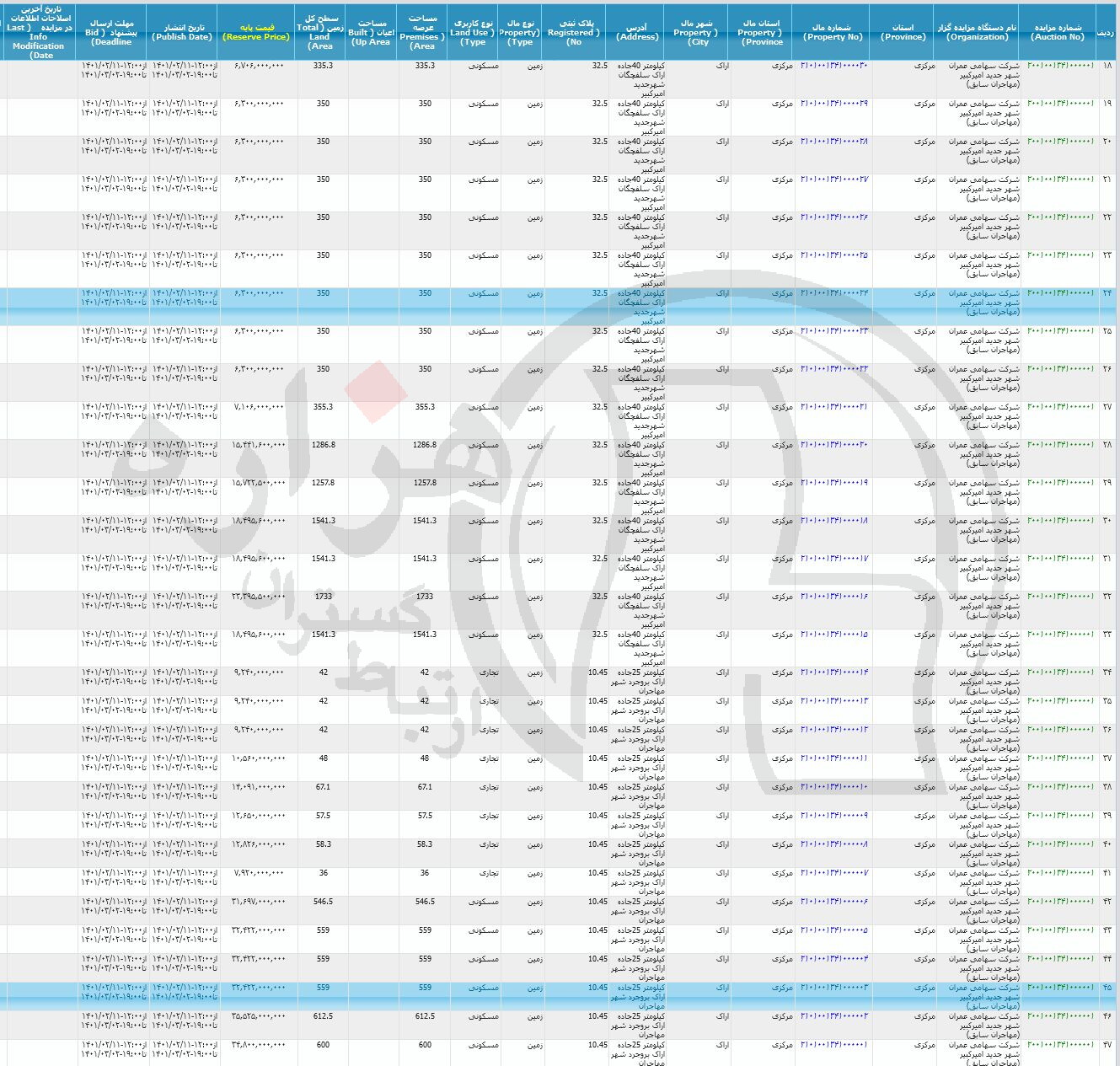This screenshot has width=1120, height=1066.
Task: Click the Registered No column header
Action: click(x=575, y=32)
